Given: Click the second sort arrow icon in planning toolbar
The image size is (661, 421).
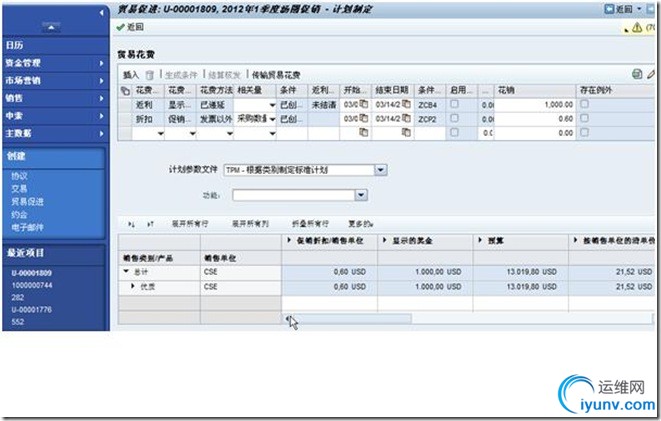Looking at the screenshot, I should tap(150, 224).
